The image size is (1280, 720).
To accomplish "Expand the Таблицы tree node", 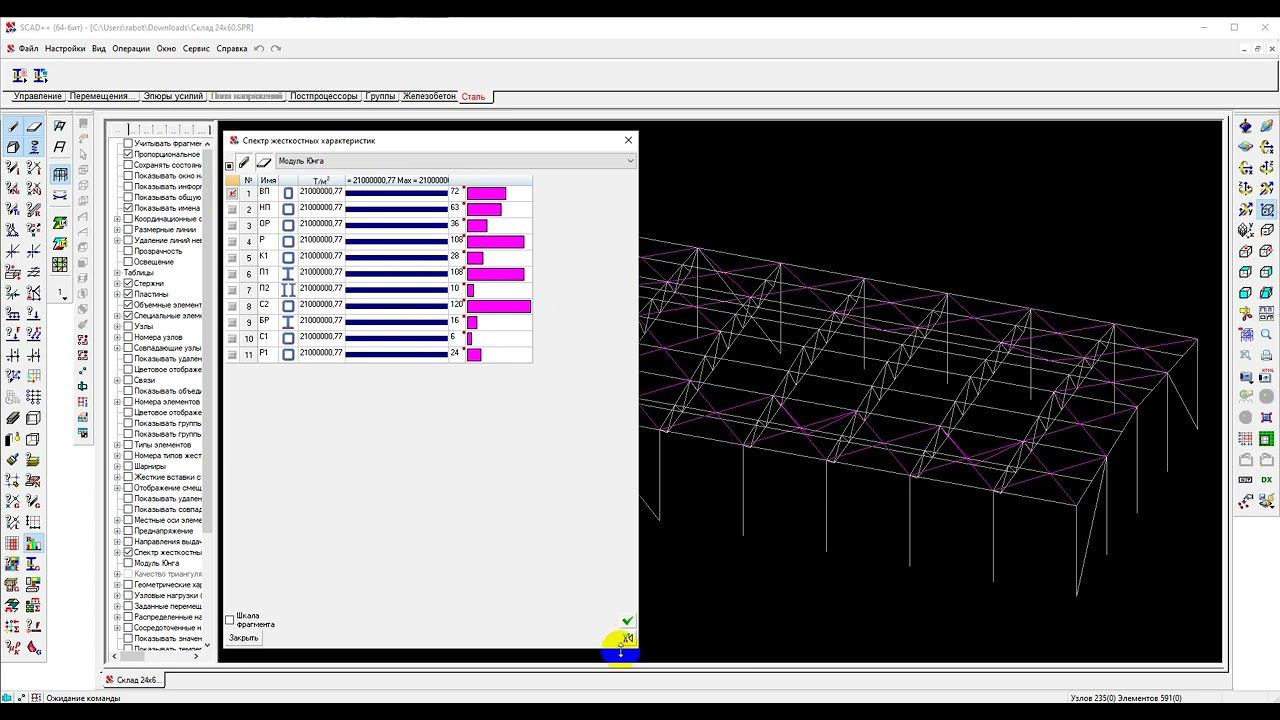I will click(117, 273).
